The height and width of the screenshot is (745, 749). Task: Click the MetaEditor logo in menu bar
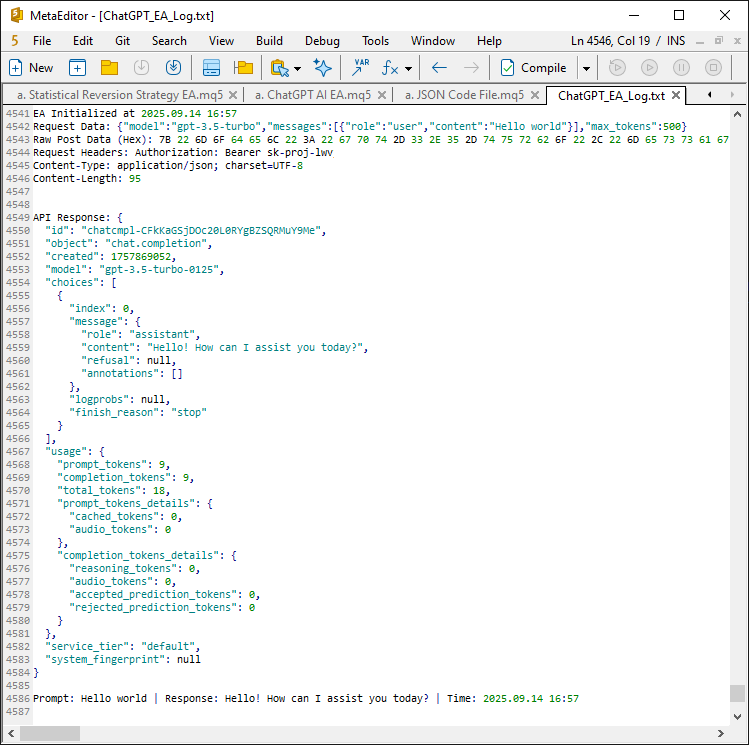[x=15, y=41]
